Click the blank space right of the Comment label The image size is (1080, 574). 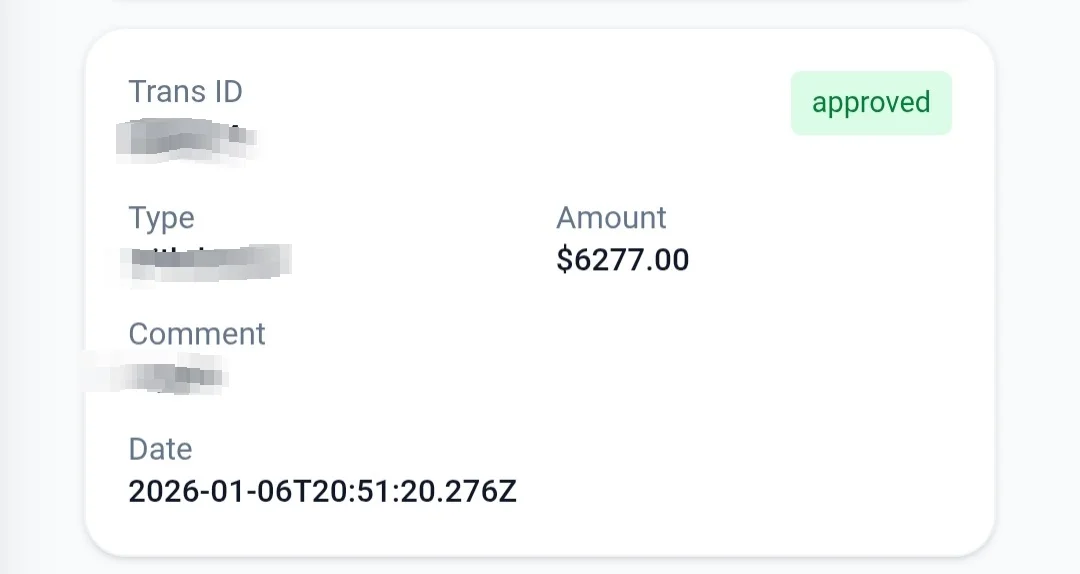coord(600,334)
